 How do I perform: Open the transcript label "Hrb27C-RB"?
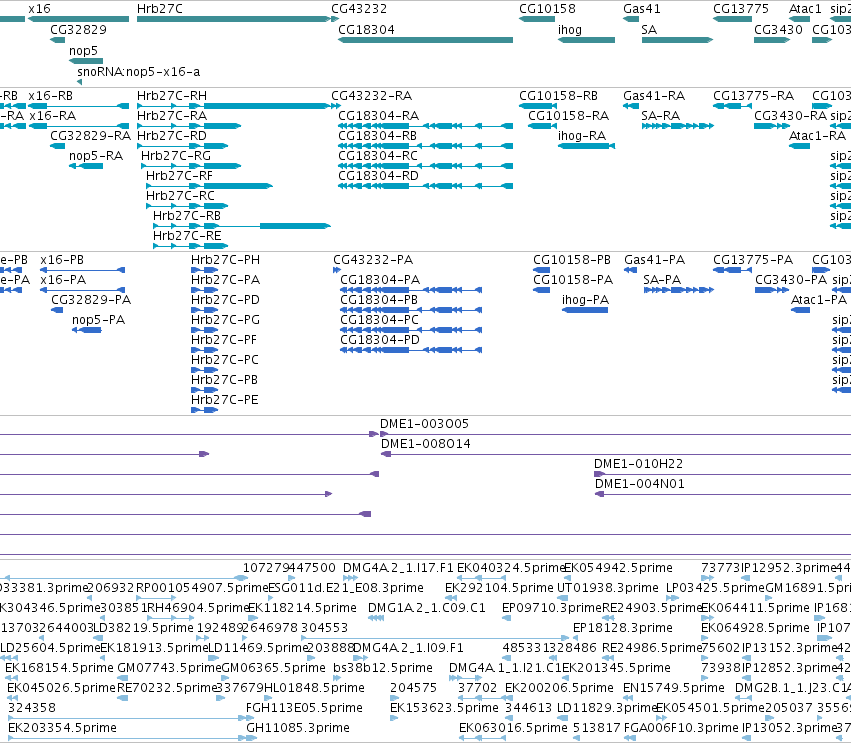tap(187, 215)
